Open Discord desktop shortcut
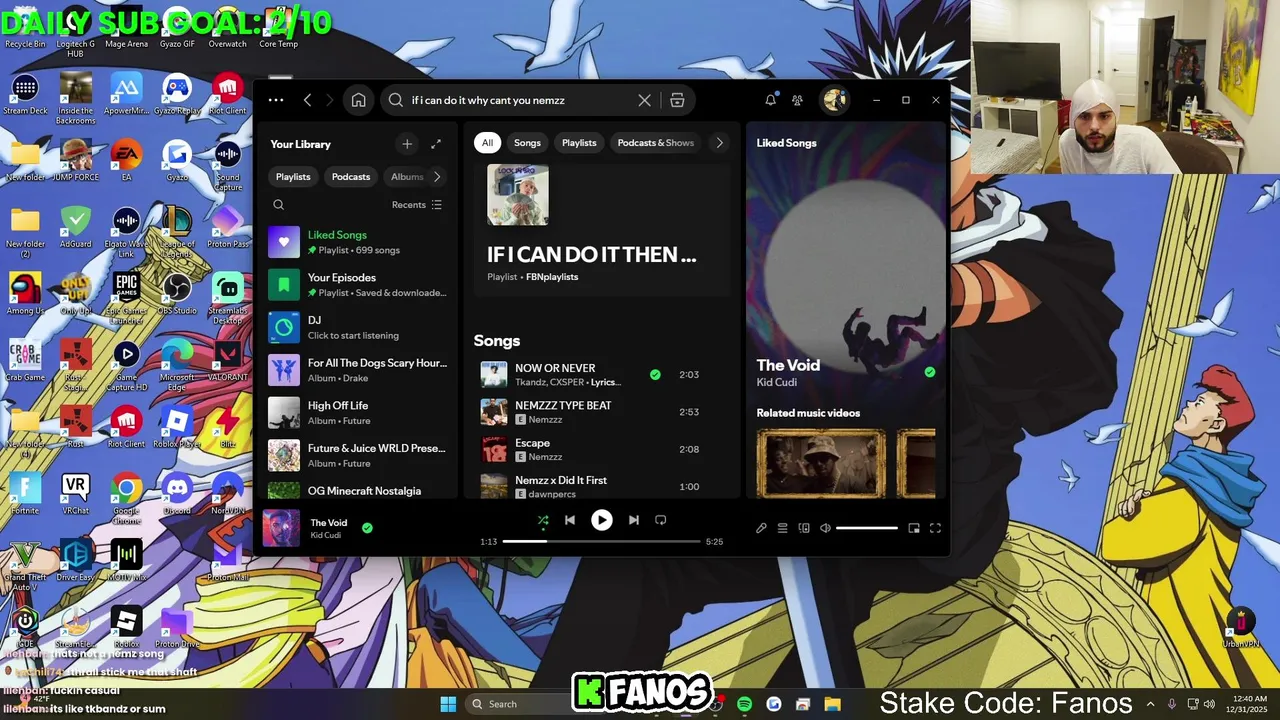The image size is (1280, 720). pyautogui.click(x=177, y=494)
